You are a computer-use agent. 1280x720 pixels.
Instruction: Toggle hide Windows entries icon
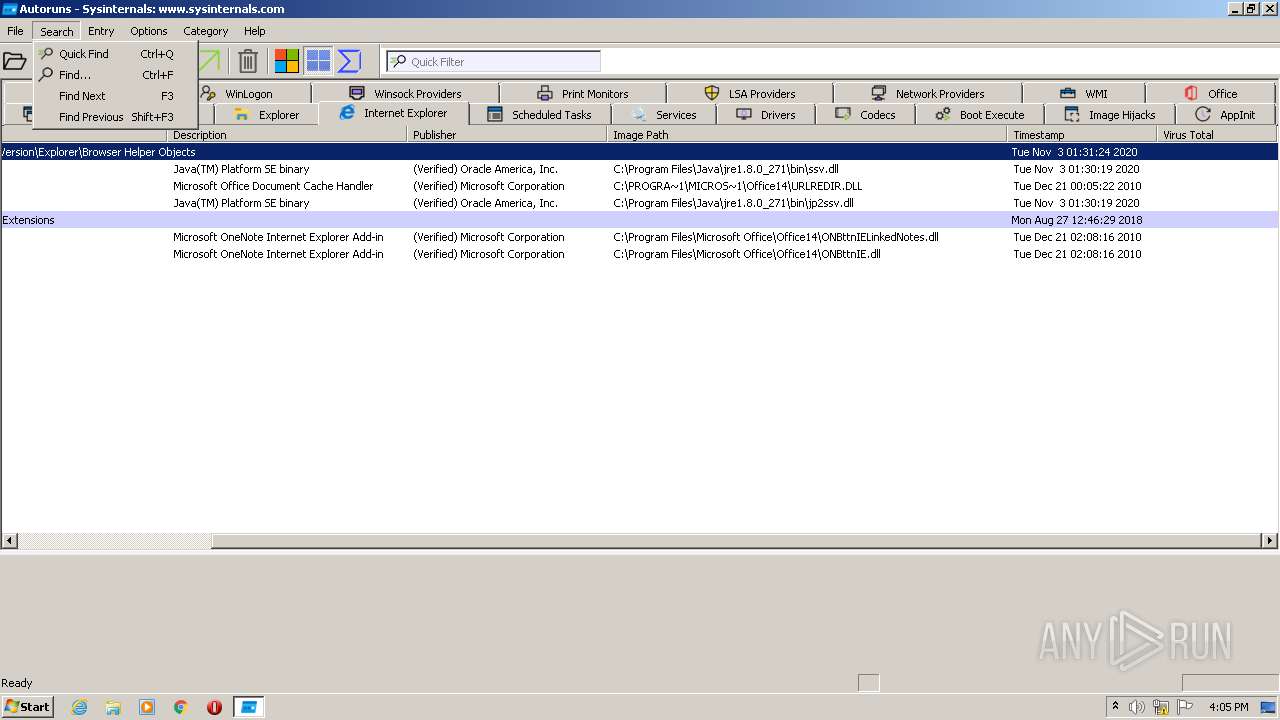click(318, 61)
